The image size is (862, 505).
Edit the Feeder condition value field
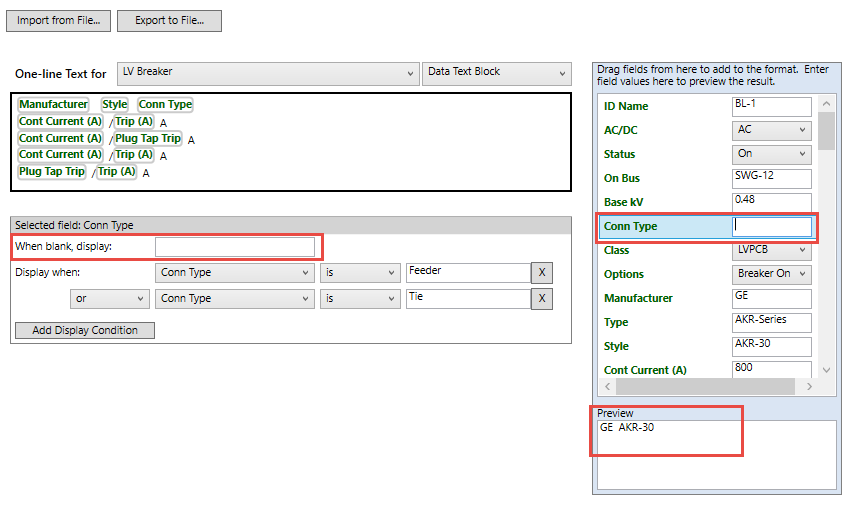click(x=467, y=273)
